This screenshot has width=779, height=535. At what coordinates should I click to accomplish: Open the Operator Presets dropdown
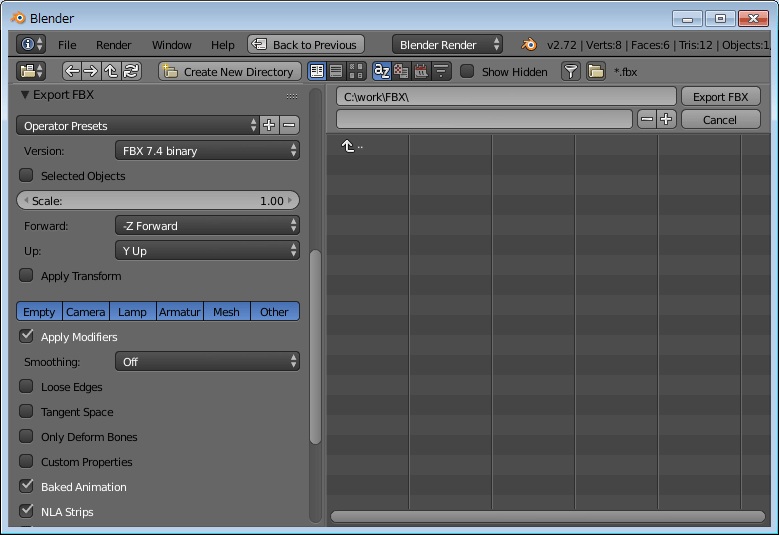[x=138, y=125]
